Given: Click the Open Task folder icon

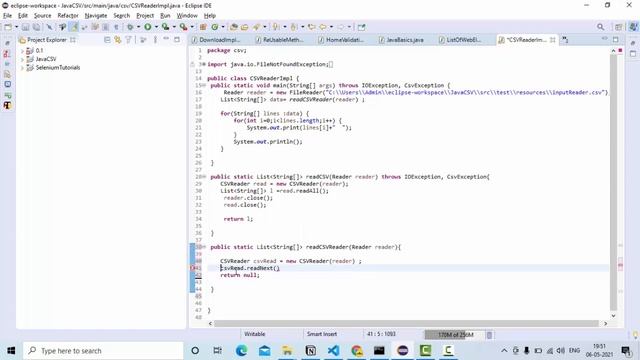Looking at the screenshot, I should point(244,27).
